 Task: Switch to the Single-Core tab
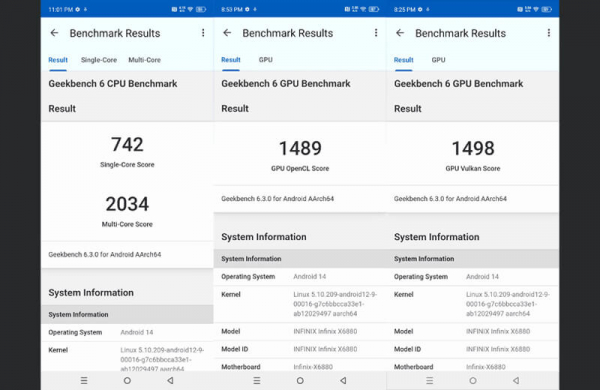pyautogui.click(x=99, y=60)
